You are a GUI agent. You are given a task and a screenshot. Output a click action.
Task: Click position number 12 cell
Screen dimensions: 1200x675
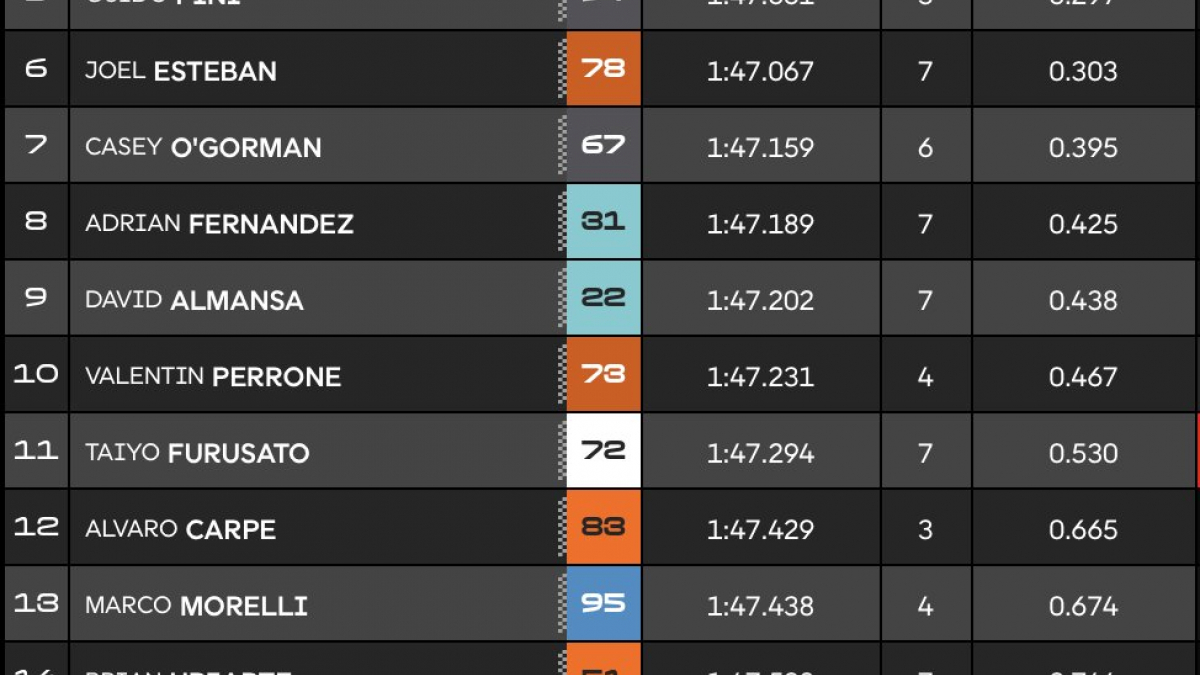[x=36, y=528]
